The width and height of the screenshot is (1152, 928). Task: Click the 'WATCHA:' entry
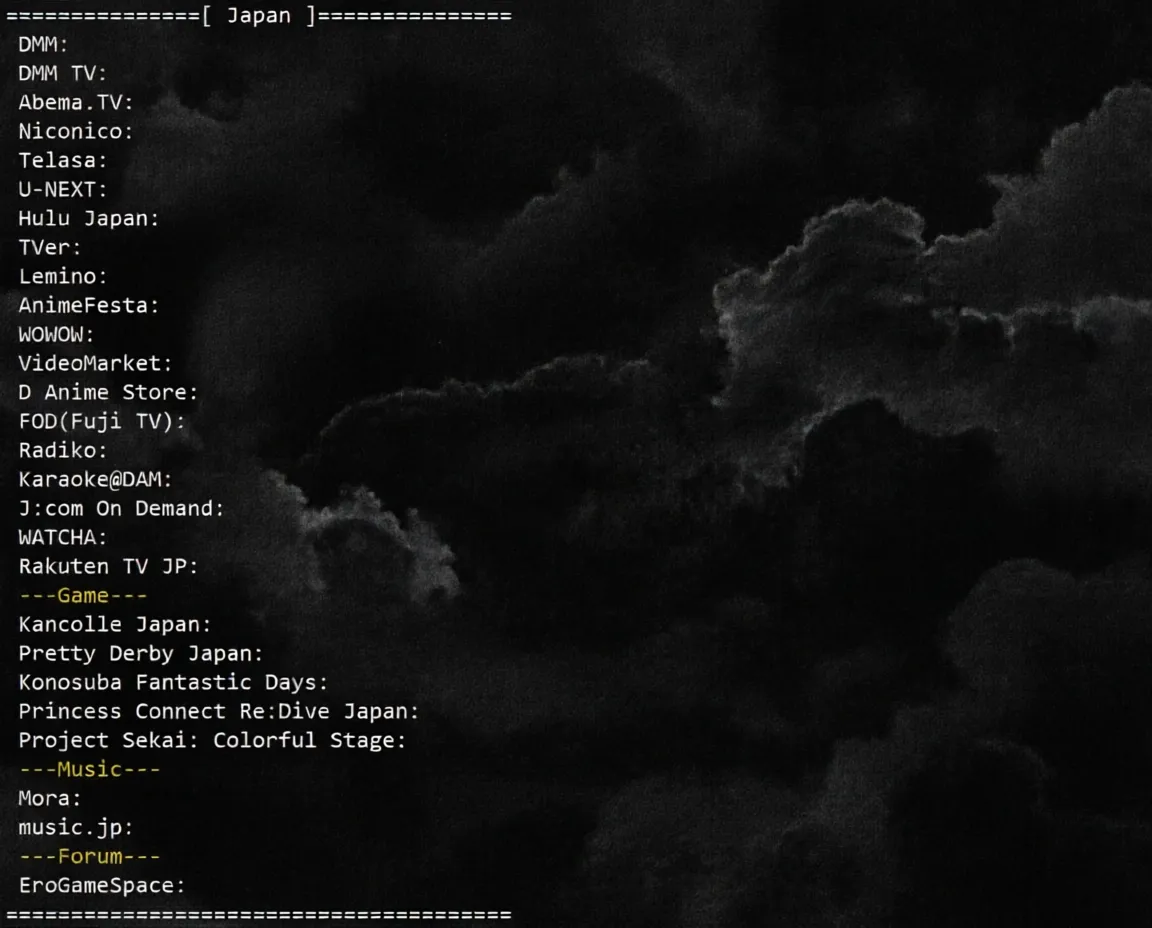[x=62, y=538]
